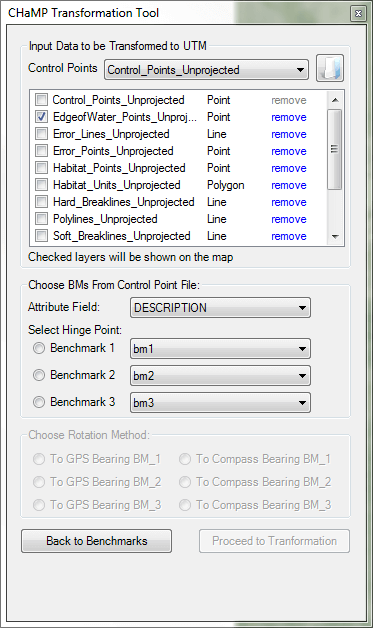Viewport: 373px width, 628px height.
Task: Click remove for EdgeofWater_Points layer
Action: coord(288,117)
